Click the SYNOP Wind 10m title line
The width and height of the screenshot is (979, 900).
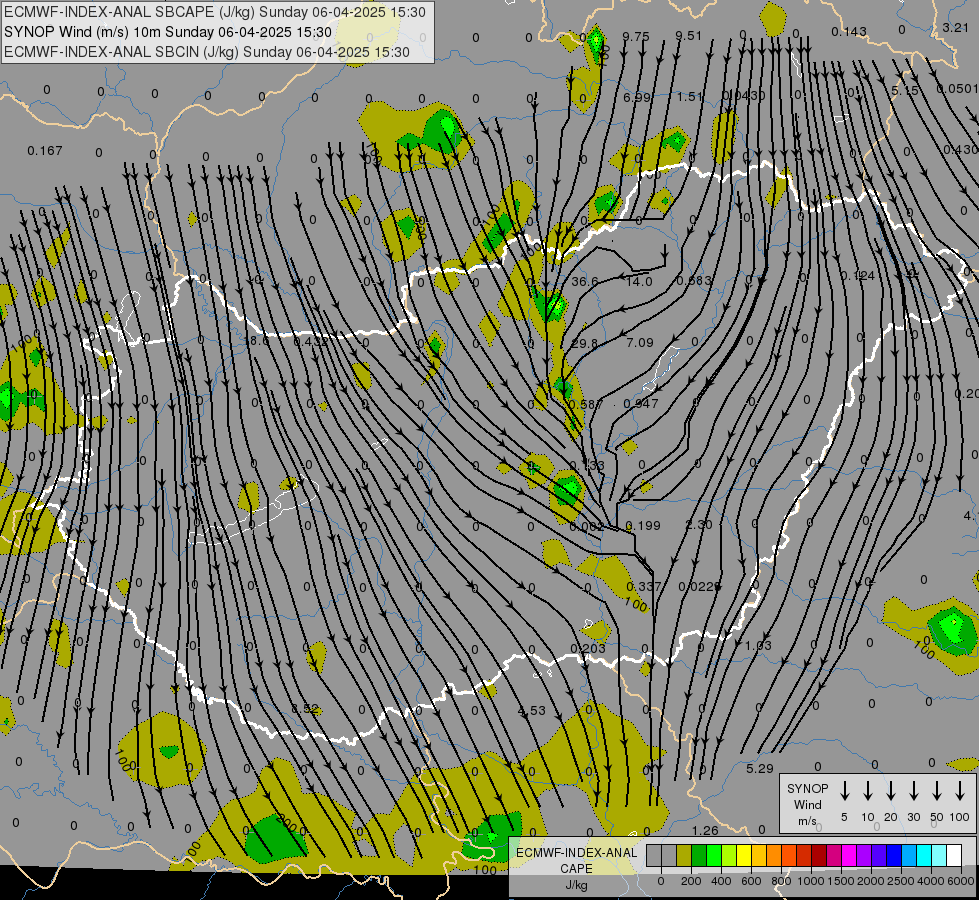[167, 32]
